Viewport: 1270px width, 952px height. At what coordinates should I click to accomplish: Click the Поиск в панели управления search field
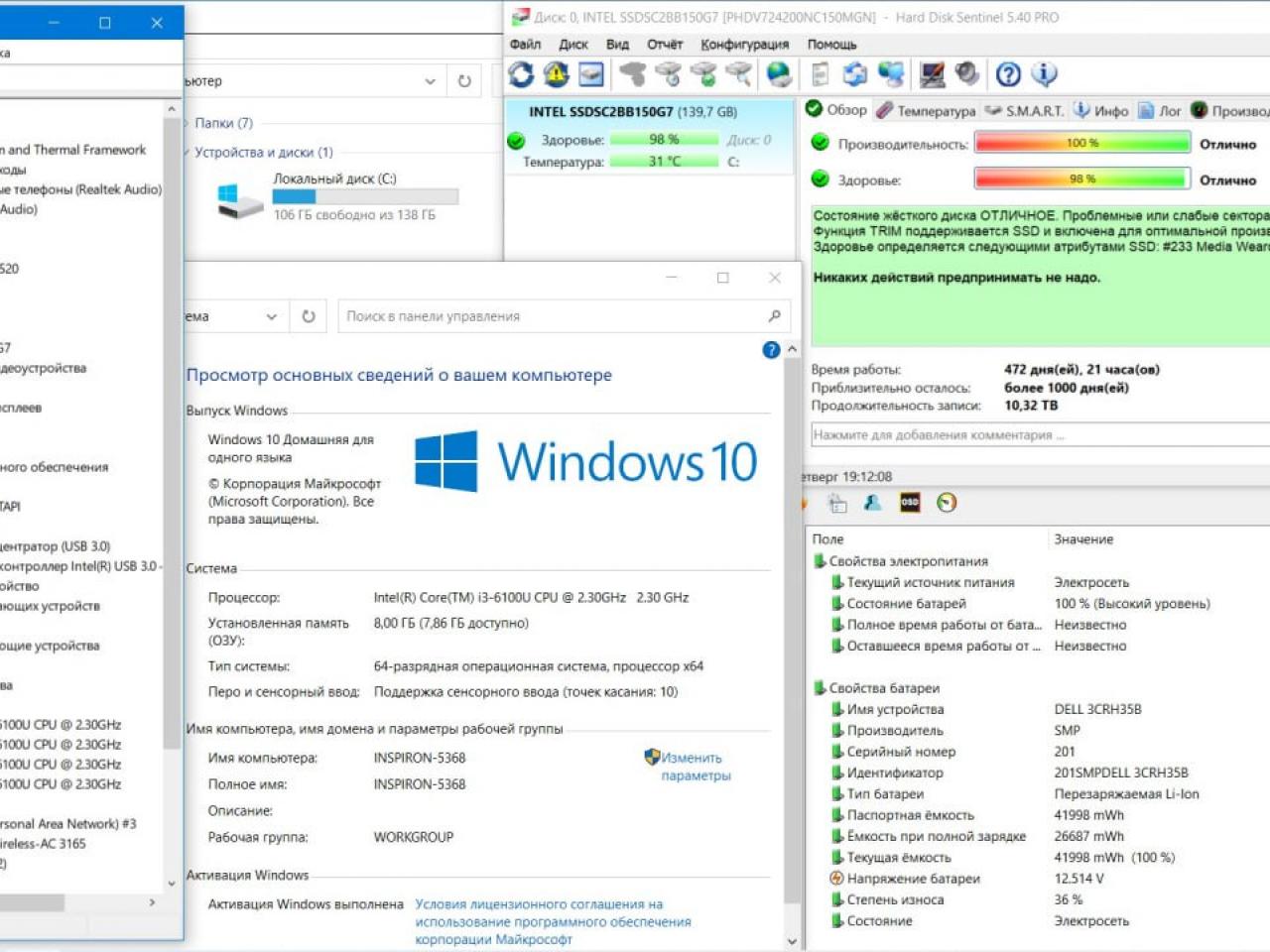(565, 316)
